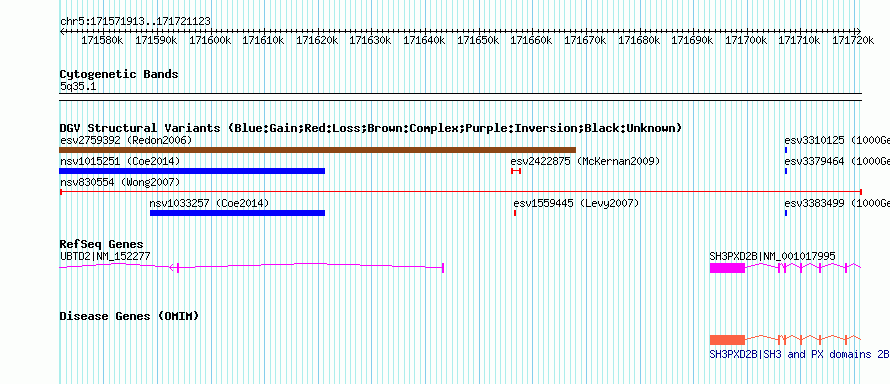The height and width of the screenshot is (384, 890).
Task: Open the esv1559445 (Levy2007) label
Action: pyautogui.click(x=576, y=203)
